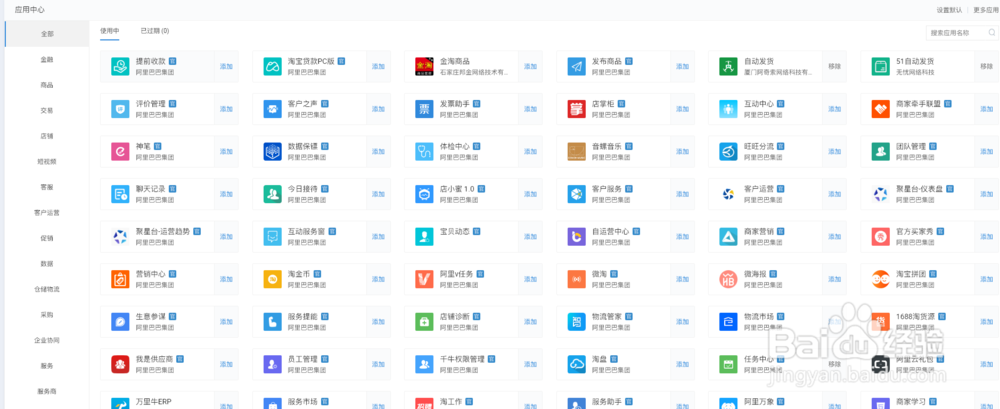This screenshot has width=1000, height=409.
Task: Click 移除 for 自动发货
Action: tap(834, 66)
